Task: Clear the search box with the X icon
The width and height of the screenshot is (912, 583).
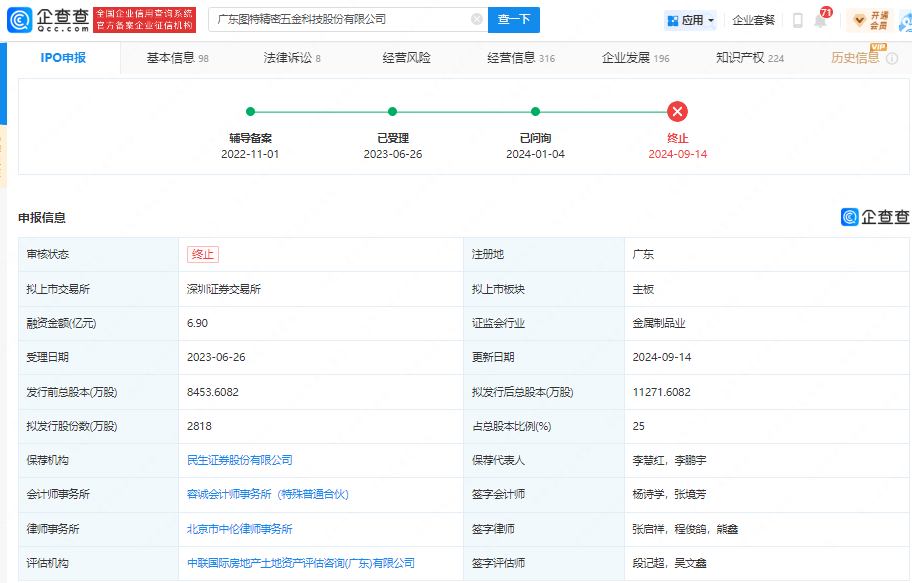Action: 477,19
